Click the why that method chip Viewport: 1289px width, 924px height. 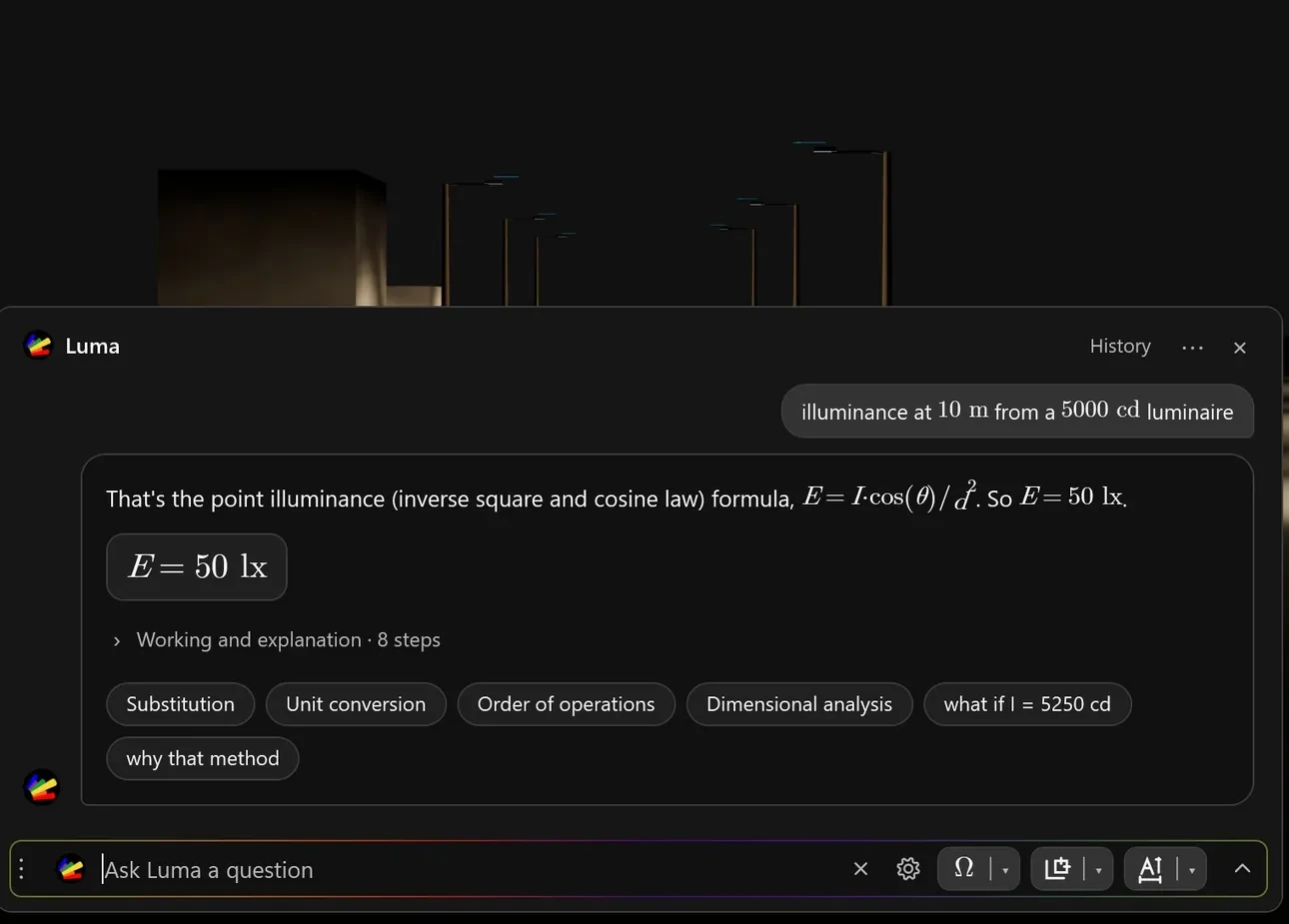203,758
